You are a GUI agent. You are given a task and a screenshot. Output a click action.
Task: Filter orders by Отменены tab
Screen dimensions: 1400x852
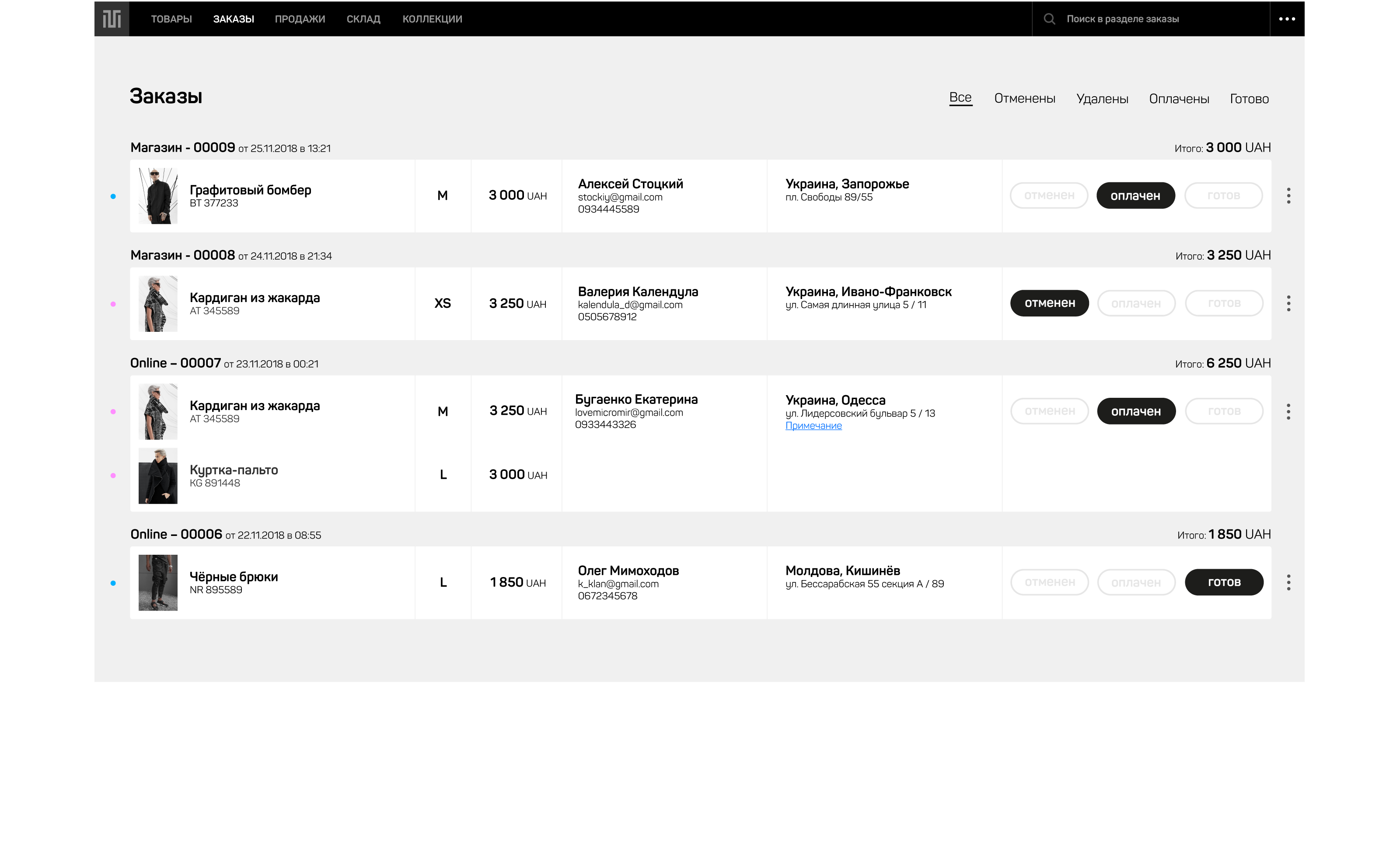(1024, 98)
